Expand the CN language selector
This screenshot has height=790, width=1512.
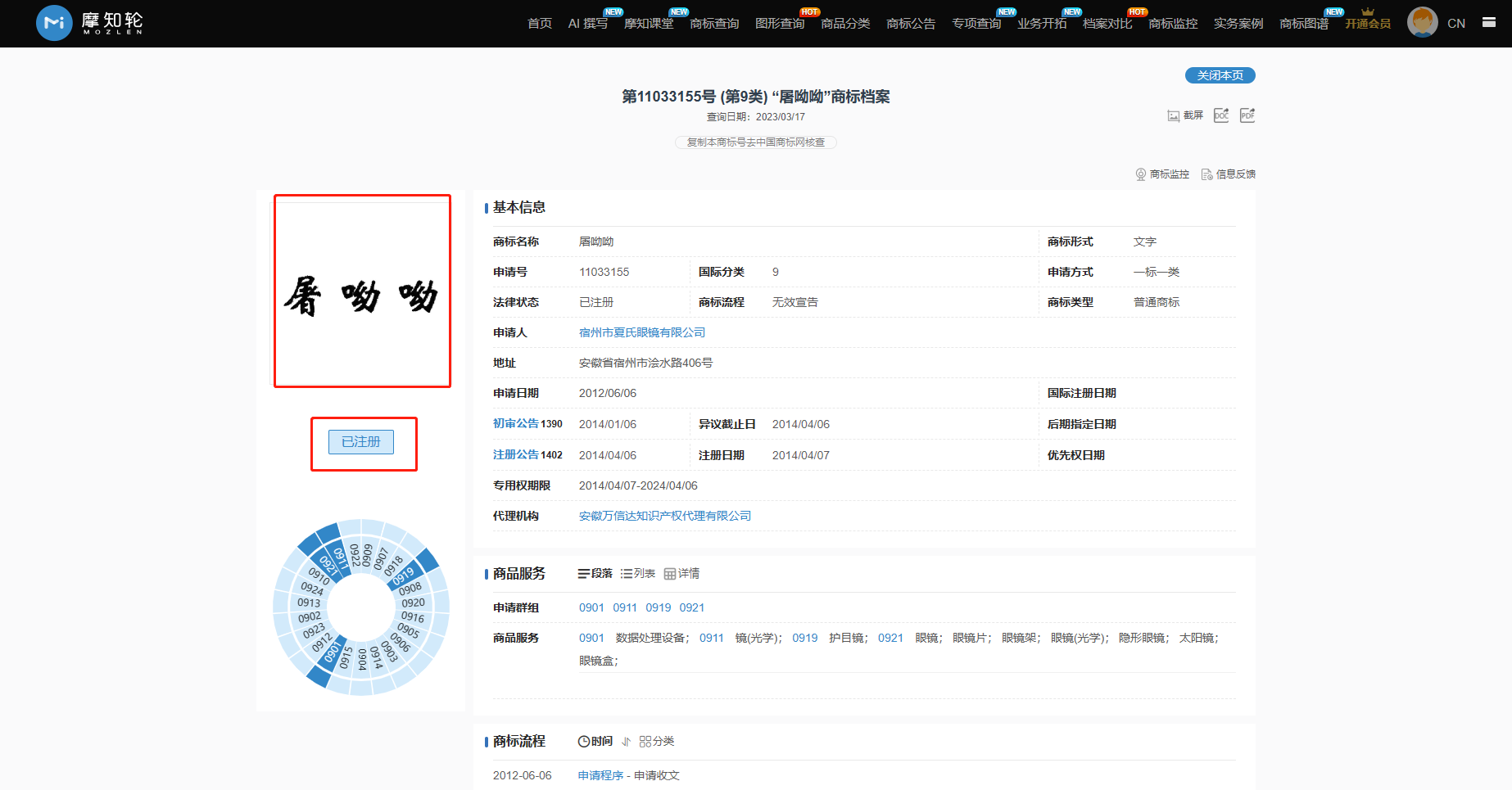pos(1455,24)
